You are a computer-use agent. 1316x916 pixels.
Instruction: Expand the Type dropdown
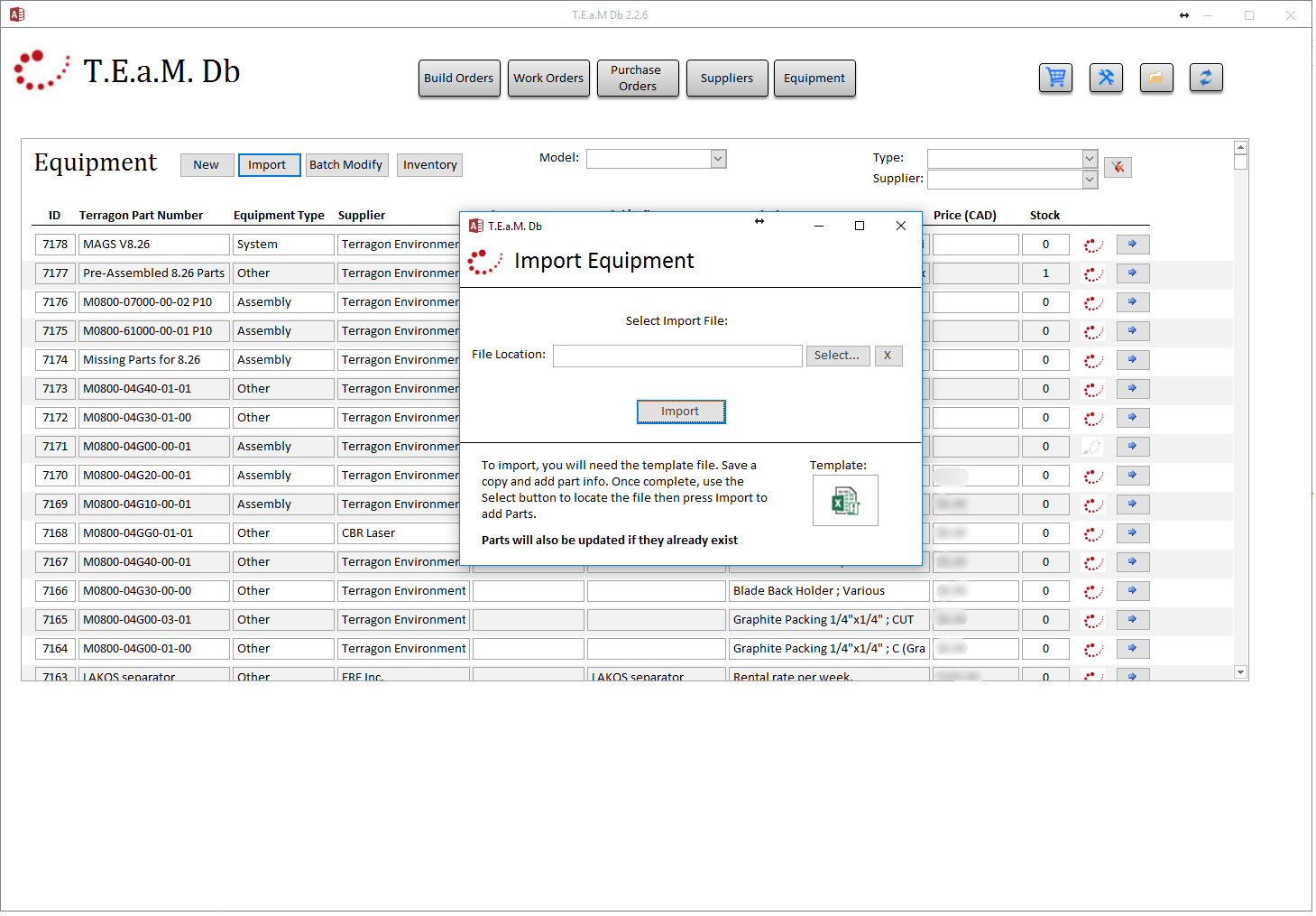1090,159
